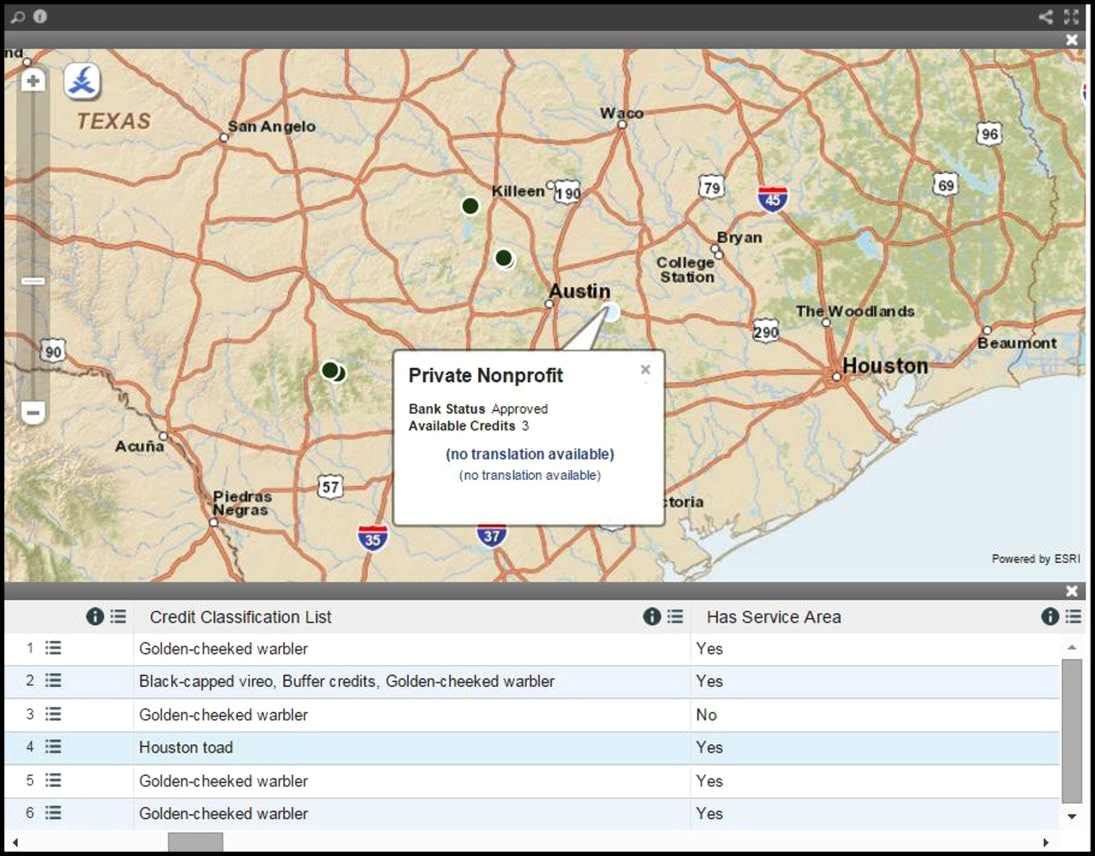Screen dimensions: 1095x856
Task: Toggle fullscreen with the expand icon
Action: coord(1072,17)
